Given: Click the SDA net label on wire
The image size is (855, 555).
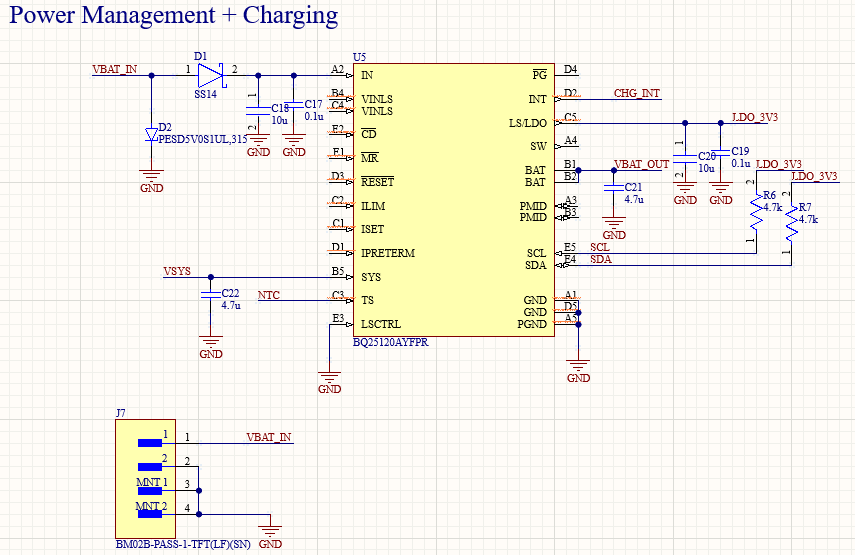Looking at the screenshot, I should 601,260.
